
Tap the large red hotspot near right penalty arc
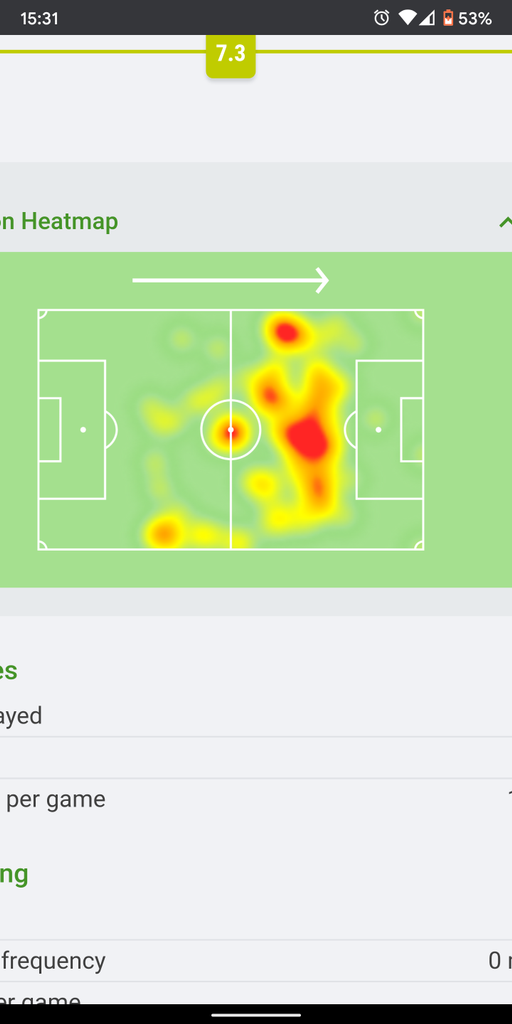pos(309,438)
